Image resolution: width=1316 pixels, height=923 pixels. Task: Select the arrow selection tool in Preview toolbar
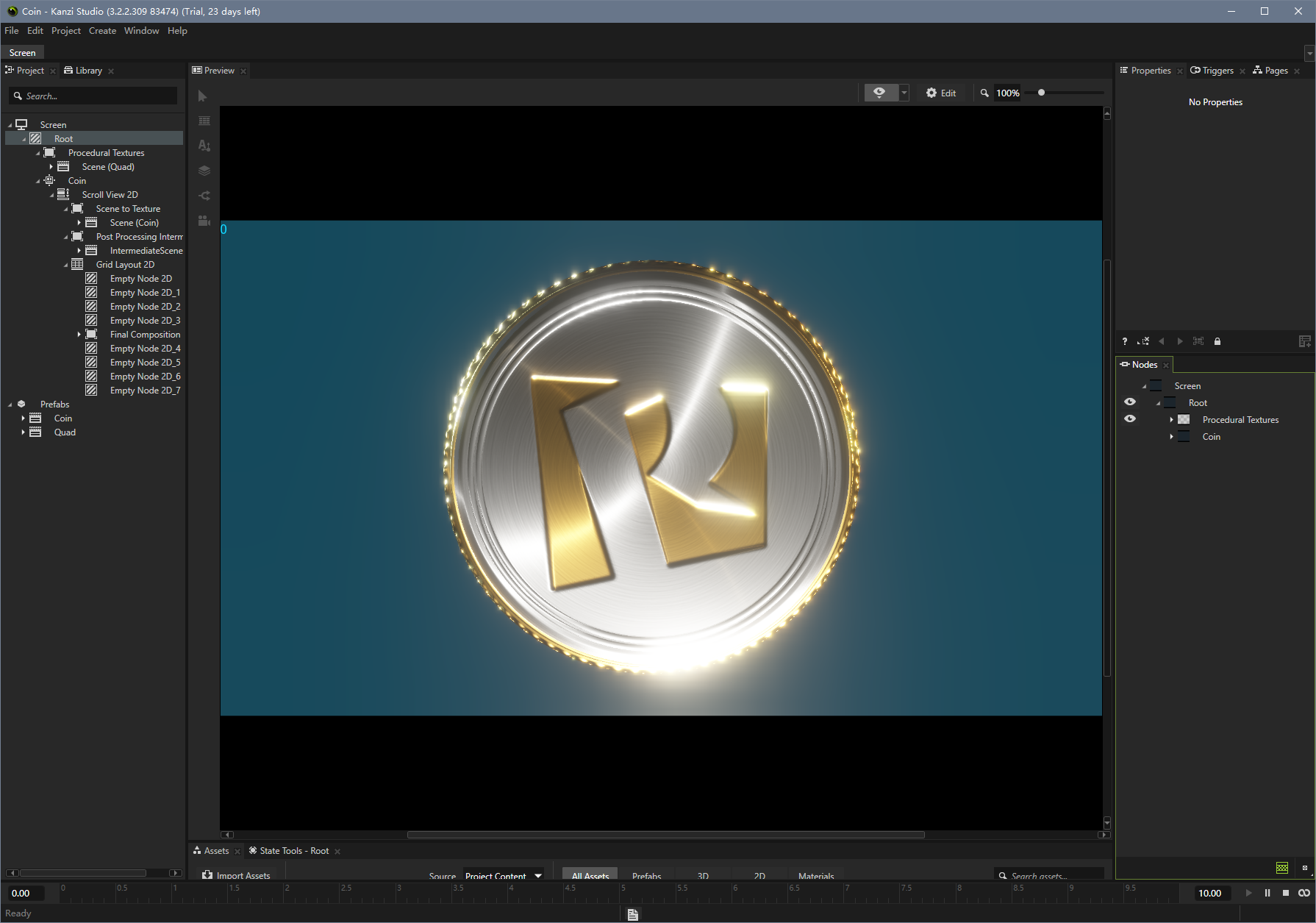point(203,96)
